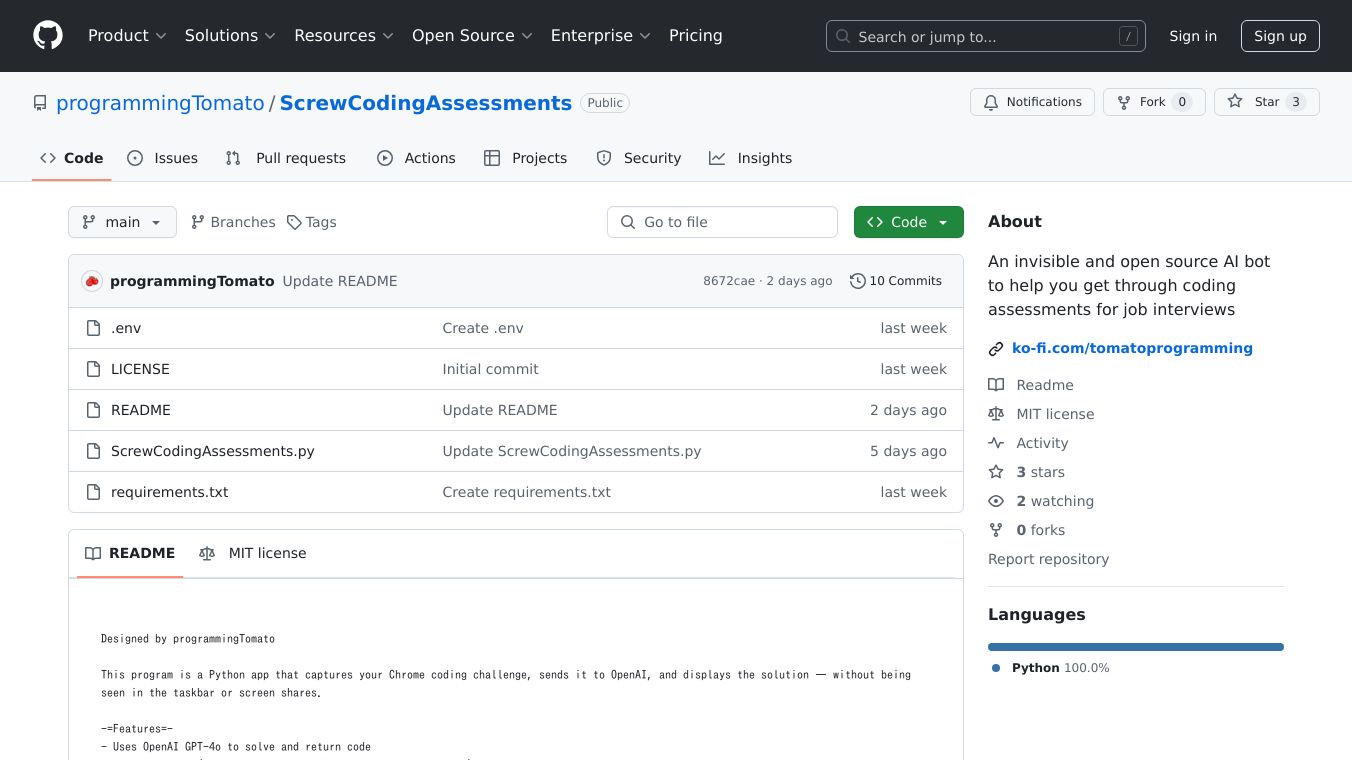Screen dimensions: 1352x760
Task: View repository Branches list
Action: pos(233,222)
